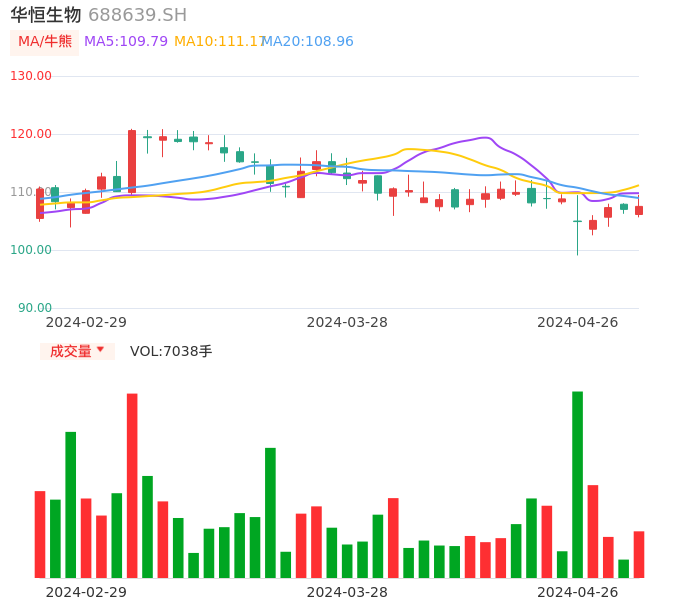
Task: Click the VOL:7038手 volume readout
Action: pyautogui.click(x=171, y=351)
